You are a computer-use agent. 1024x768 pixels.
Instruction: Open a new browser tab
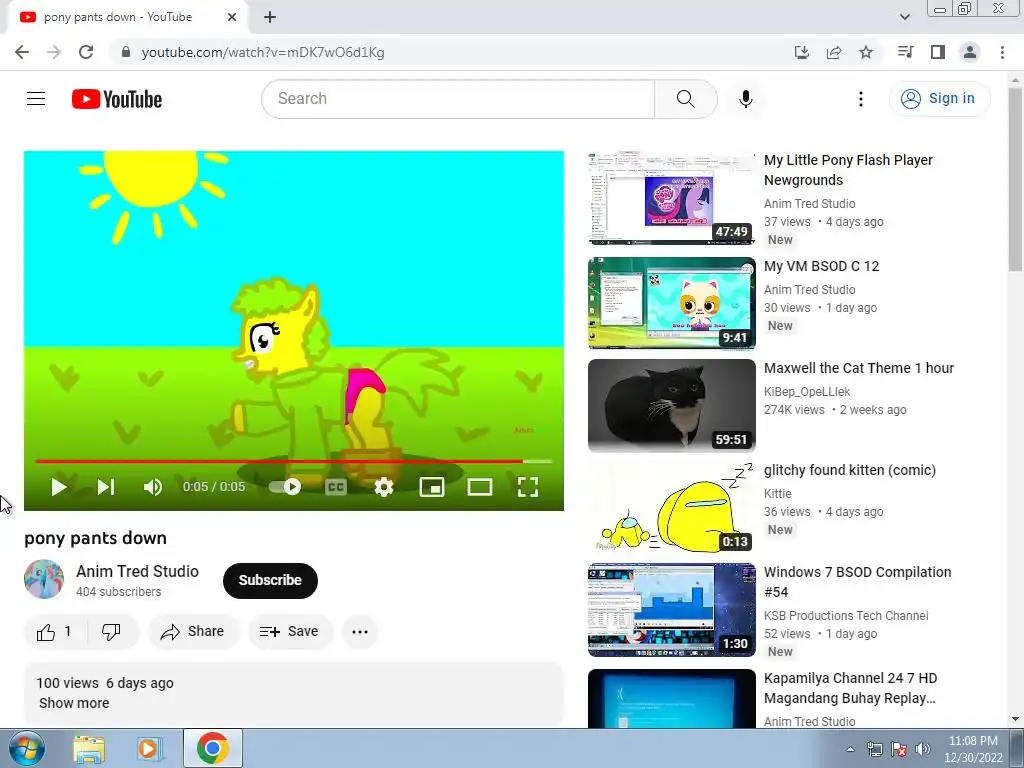tap(270, 18)
